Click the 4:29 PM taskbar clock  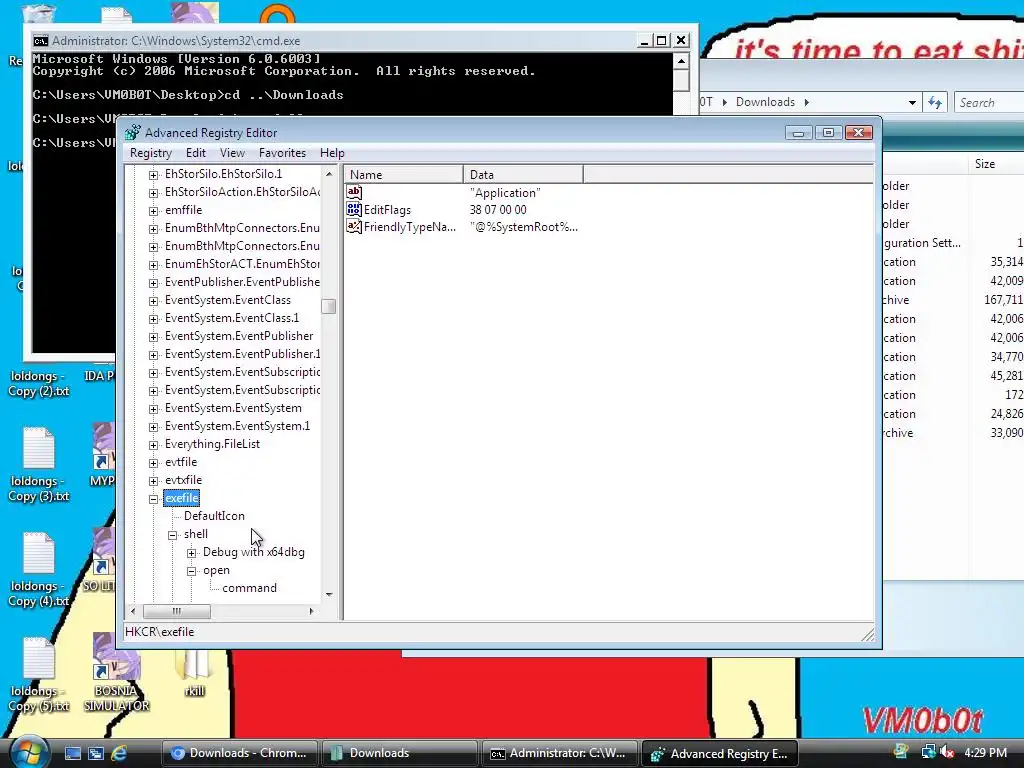pos(985,752)
